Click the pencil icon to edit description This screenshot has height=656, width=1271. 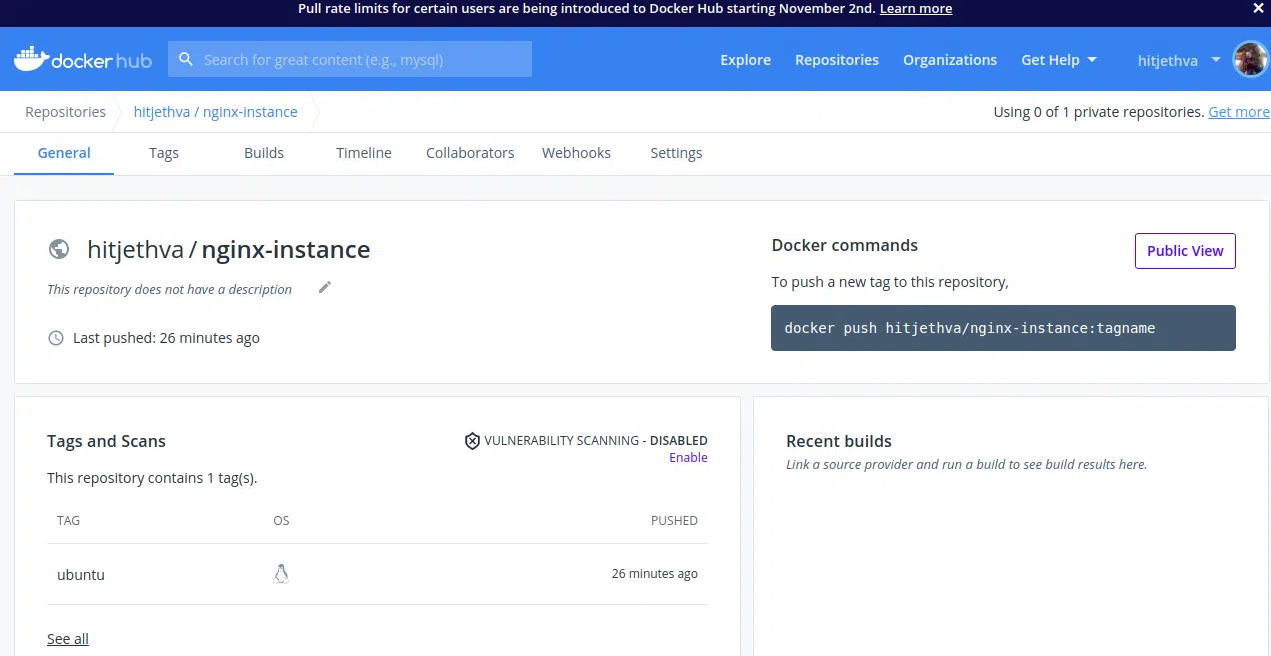pos(324,288)
